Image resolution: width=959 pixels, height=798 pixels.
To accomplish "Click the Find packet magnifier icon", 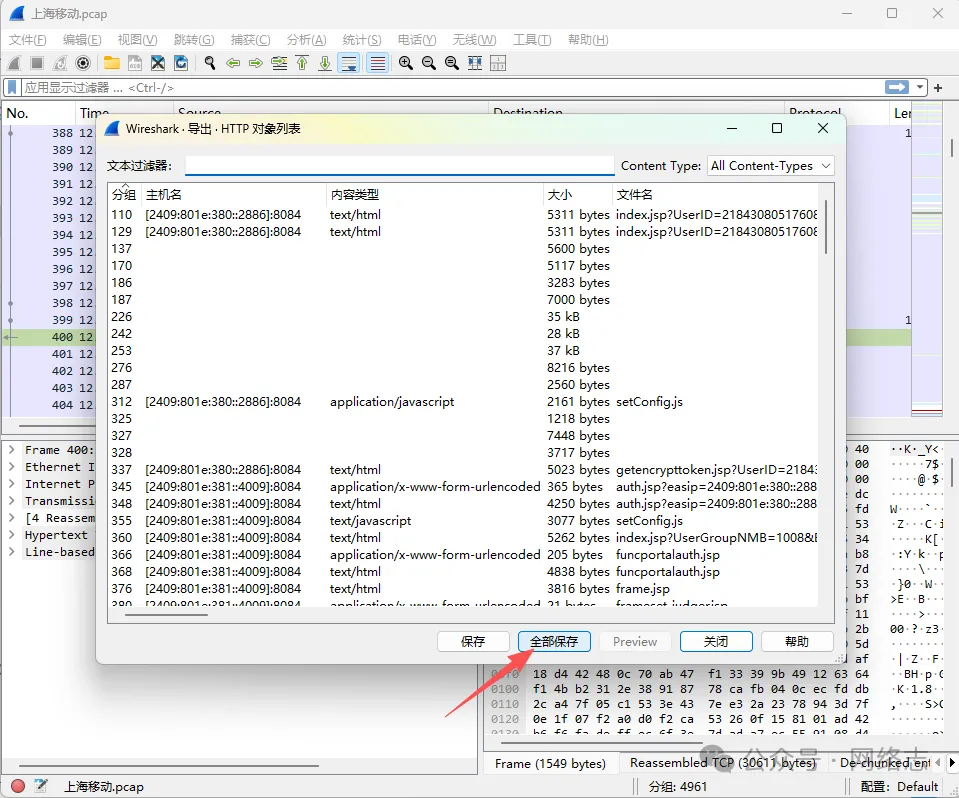I will pos(210,63).
